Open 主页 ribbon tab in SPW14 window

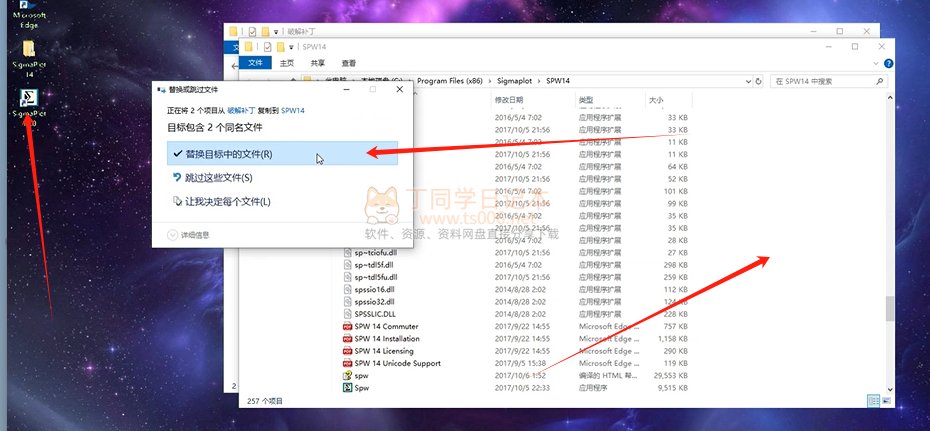287,63
